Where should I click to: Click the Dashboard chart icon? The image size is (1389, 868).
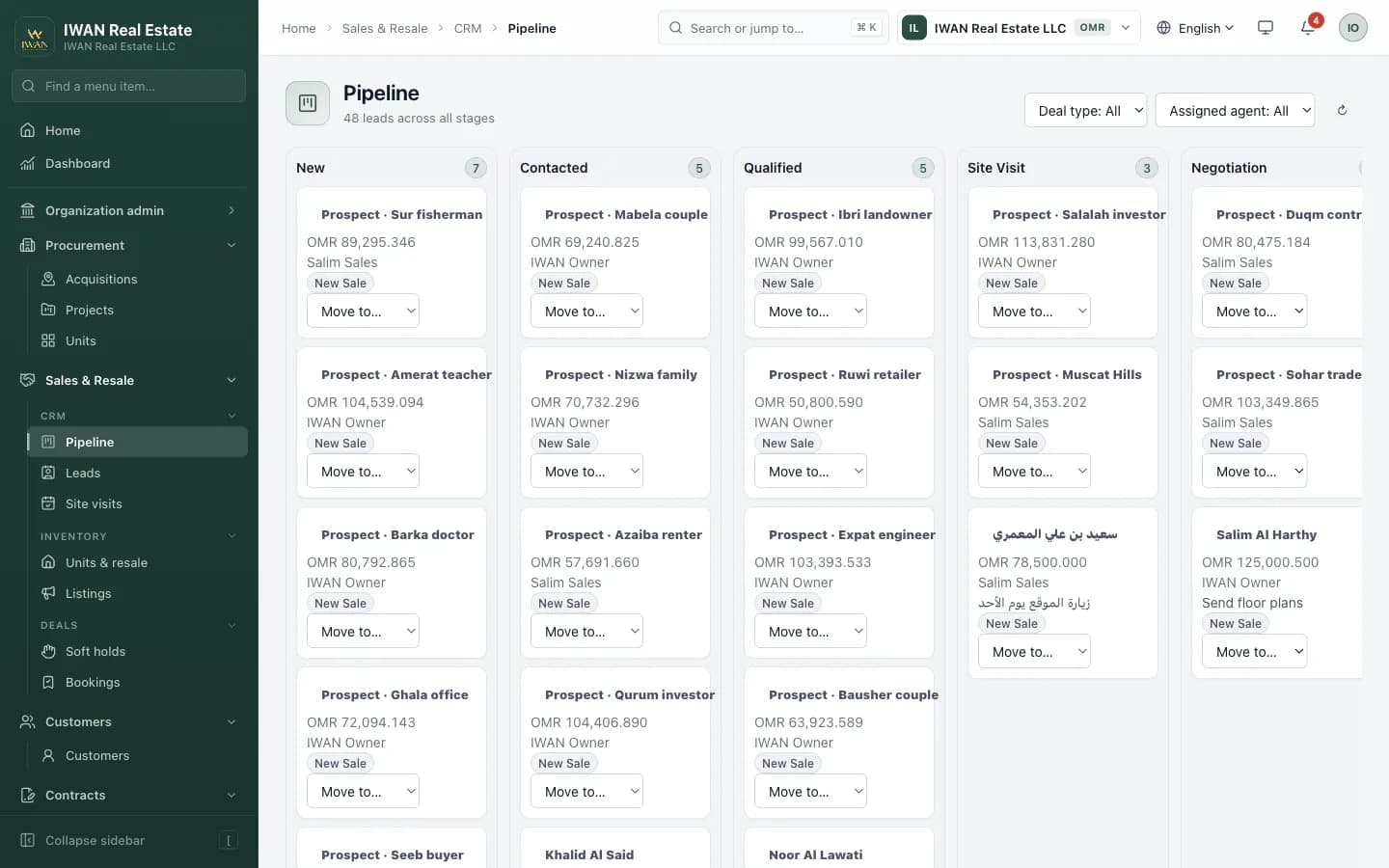28,163
